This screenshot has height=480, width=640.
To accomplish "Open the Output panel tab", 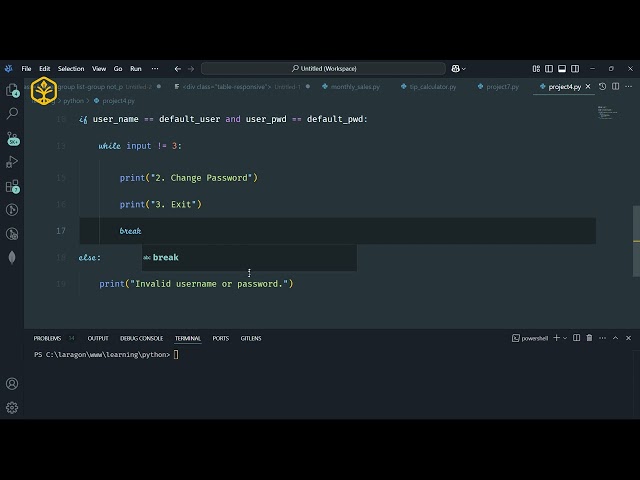I will coord(98,338).
